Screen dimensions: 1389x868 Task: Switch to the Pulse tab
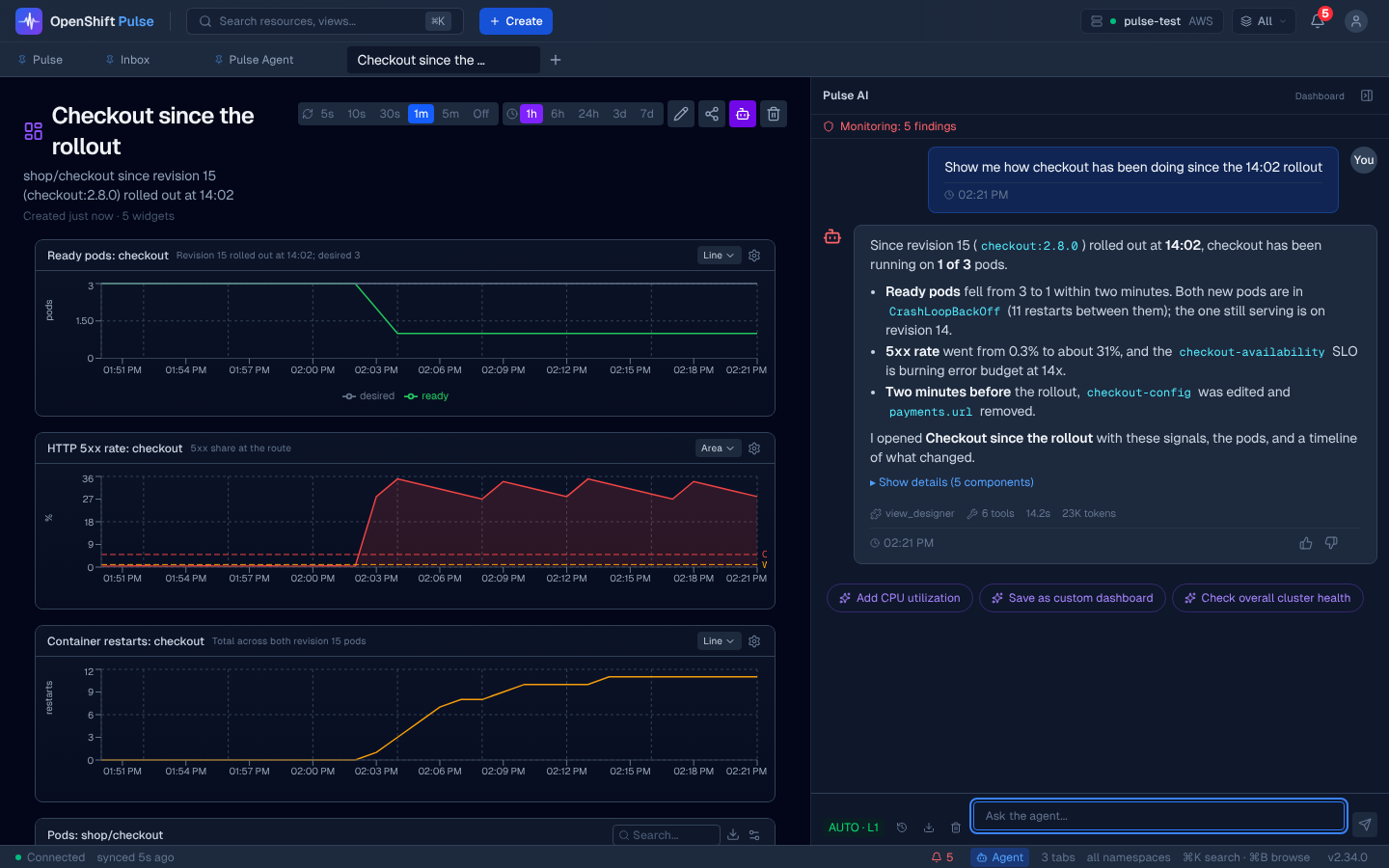[x=41, y=60]
